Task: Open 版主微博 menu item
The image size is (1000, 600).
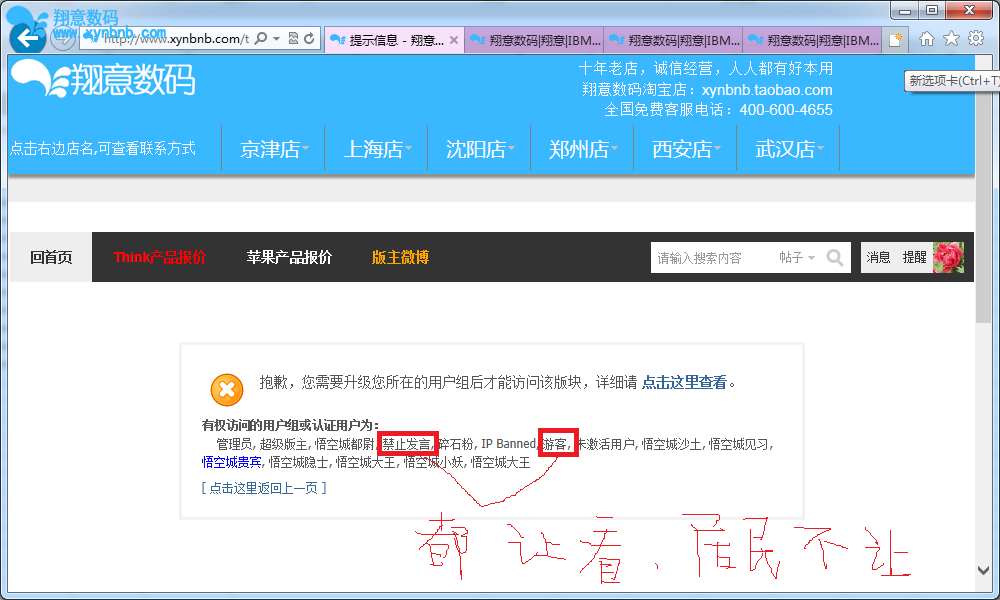Action: click(400, 257)
